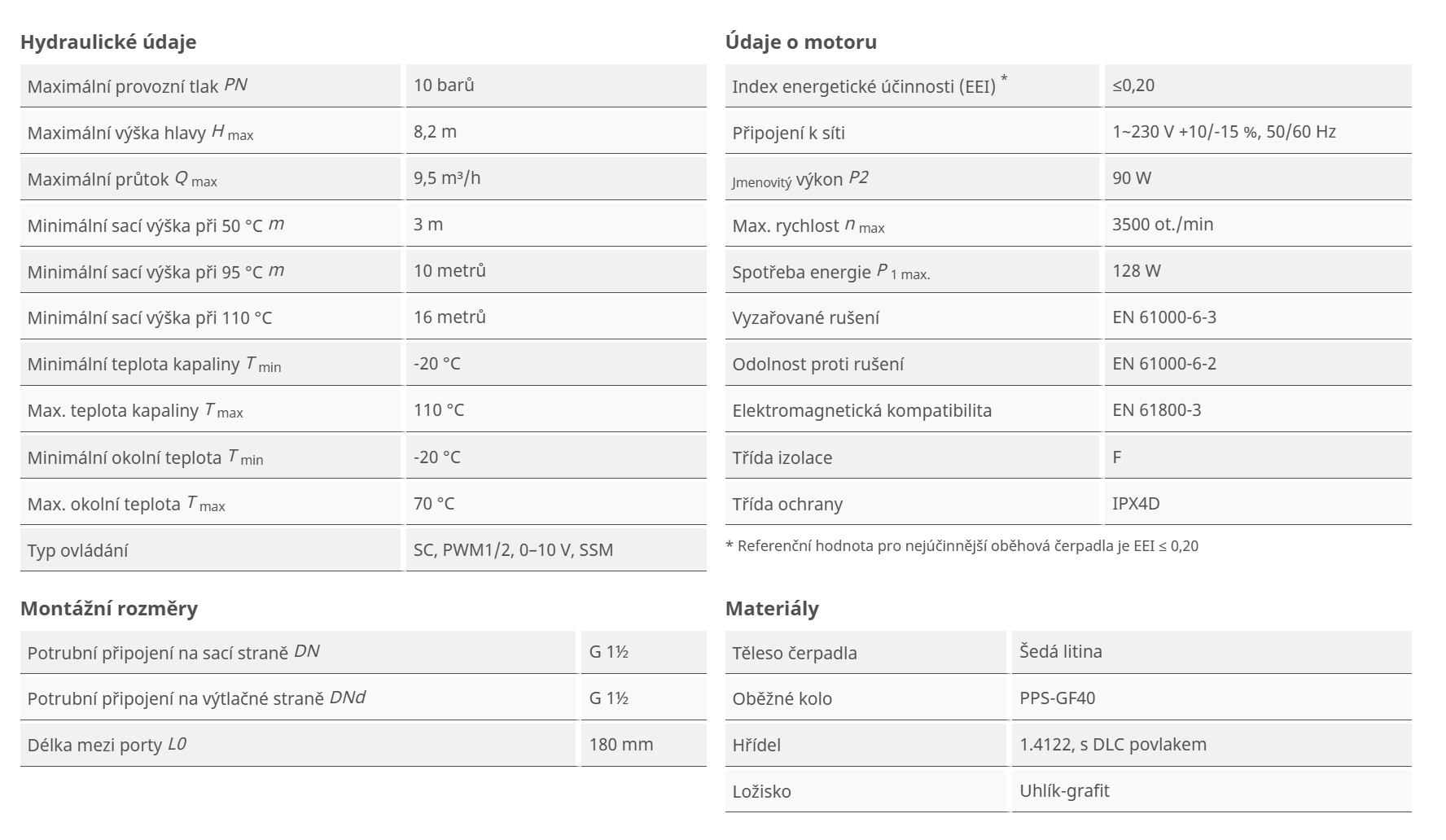Click the Hydraulické údaje section heading

(108, 42)
